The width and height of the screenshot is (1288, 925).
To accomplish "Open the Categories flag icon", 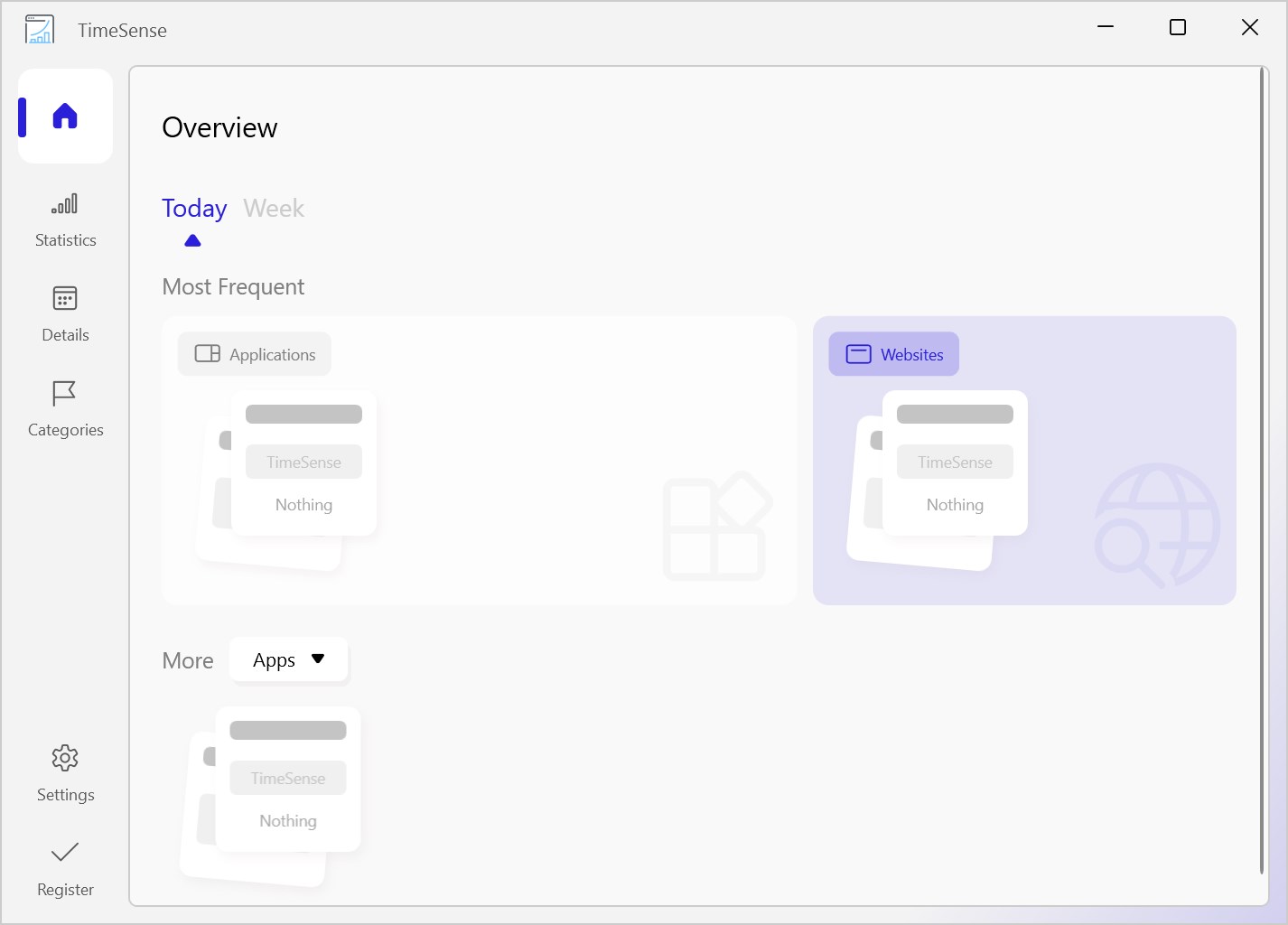I will (65, 394).
